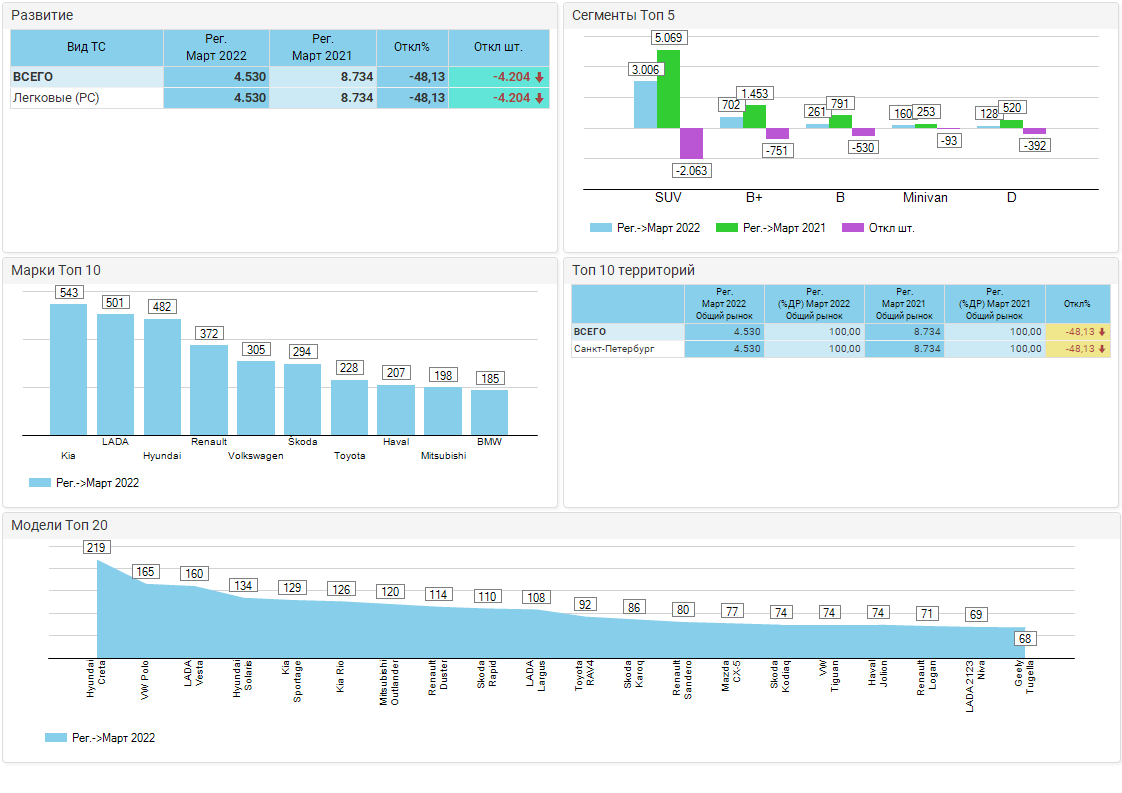Click the 219 data label for Hyundai Creta
Viewport: 1122px width, 793px height.
[x=96, y=547]
